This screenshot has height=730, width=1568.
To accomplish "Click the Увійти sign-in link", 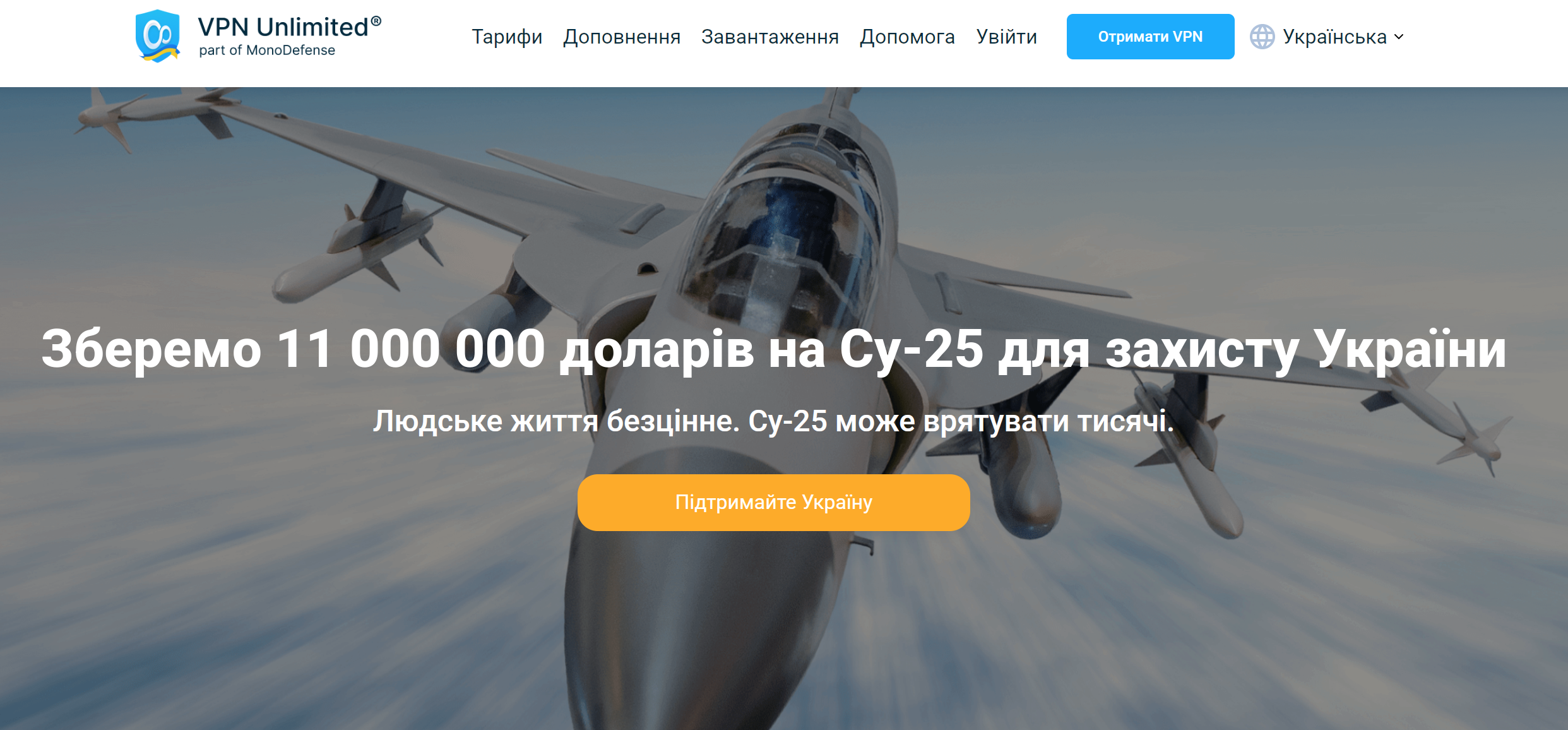I will point(1007,37).
